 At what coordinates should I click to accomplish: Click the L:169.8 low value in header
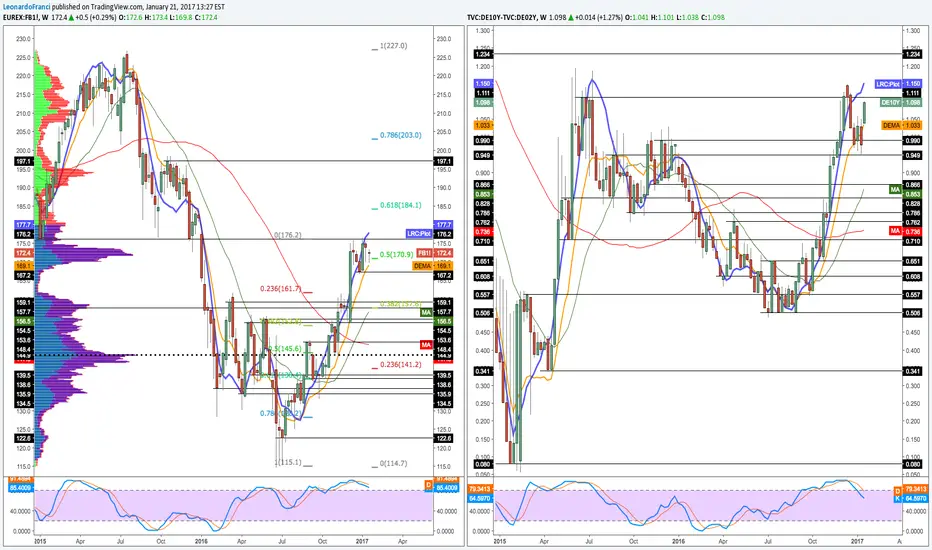pos(180,18)
